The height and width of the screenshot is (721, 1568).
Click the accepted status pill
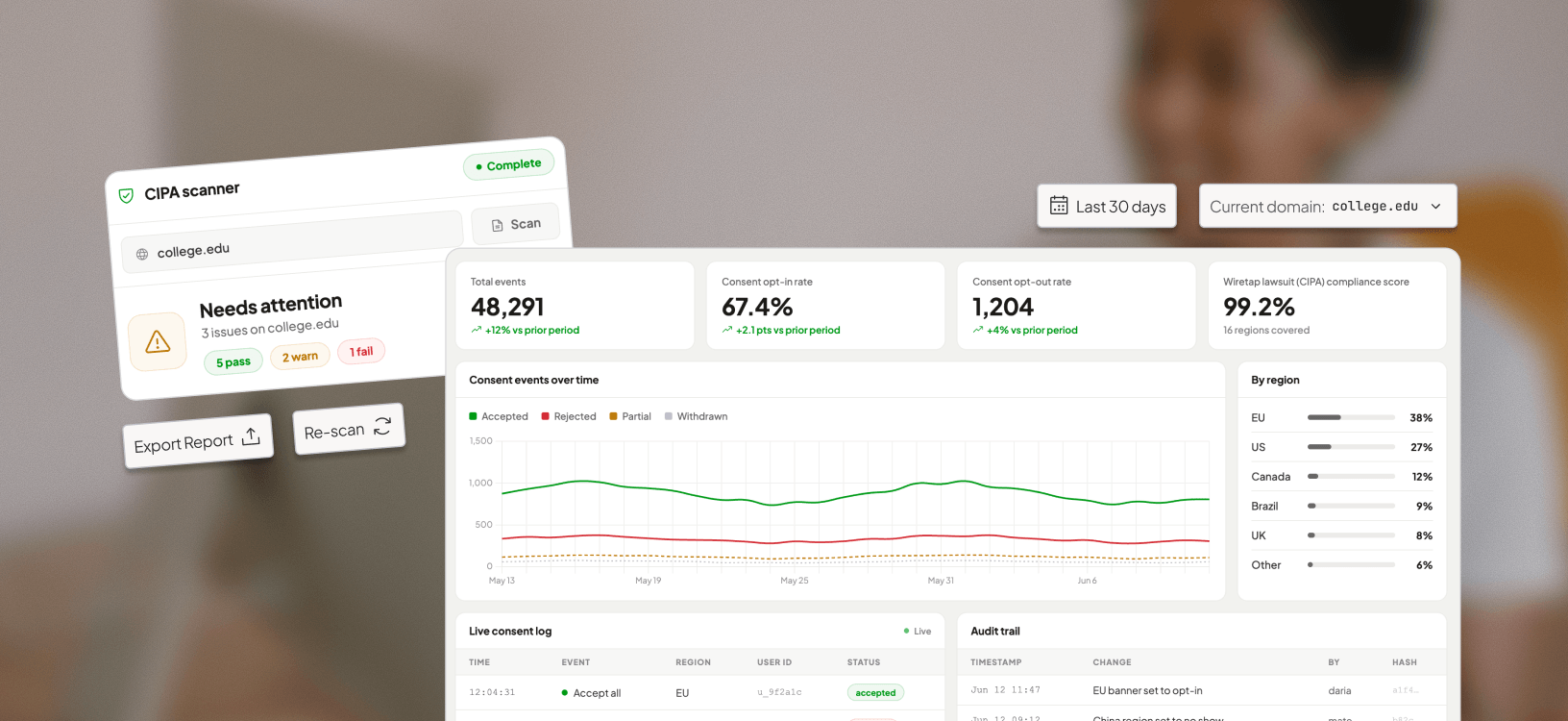click(875, 692)
